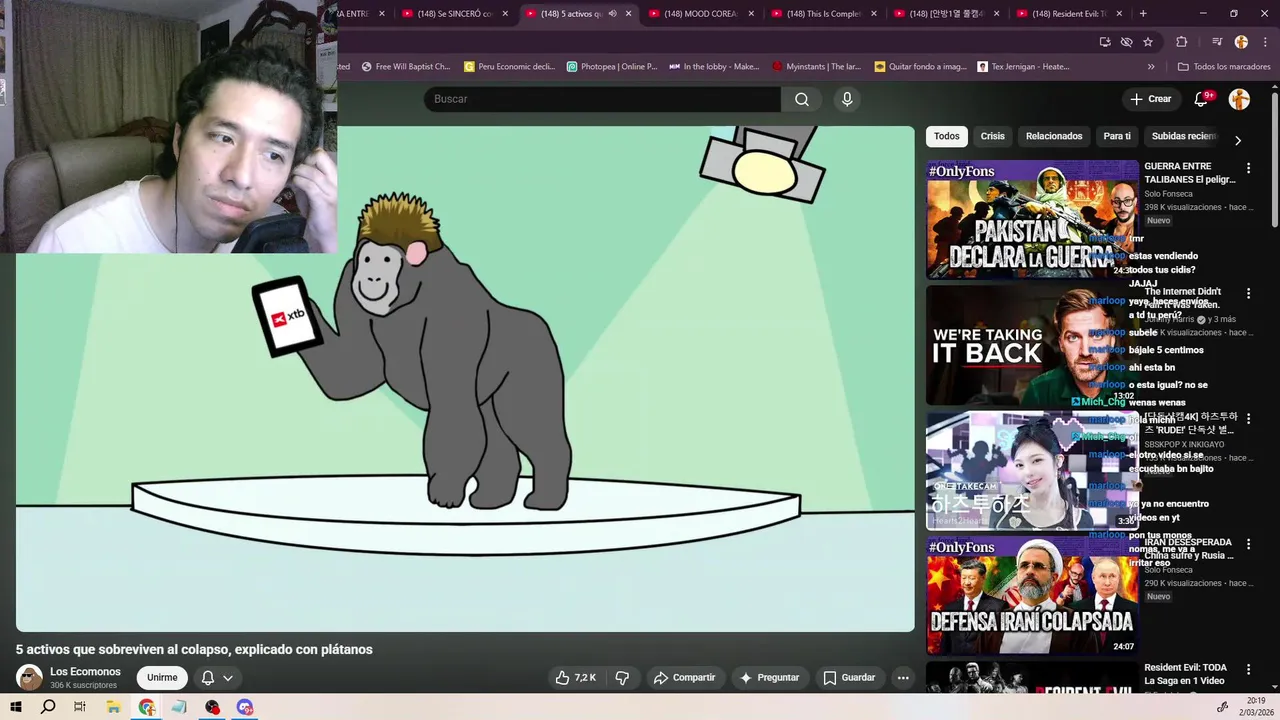Screen dimensions: 1280x720
Task: Open Free Will Baptist bookmark
Action: 406,67
